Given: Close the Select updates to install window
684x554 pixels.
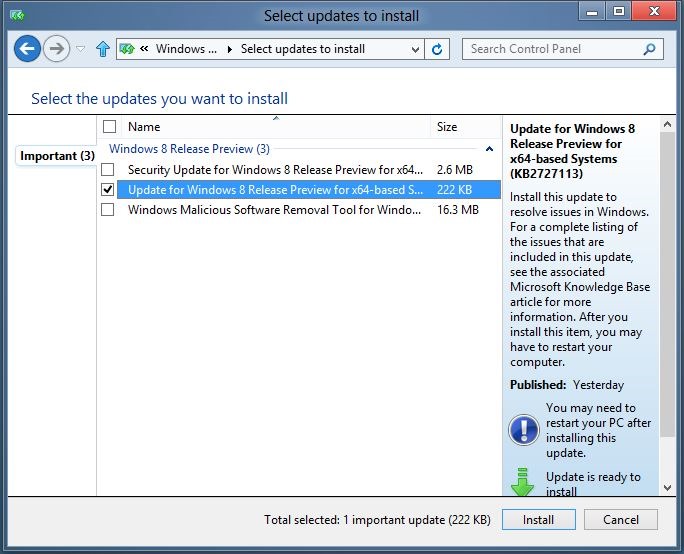Looking at the screenshot, I should pos(654,11).
